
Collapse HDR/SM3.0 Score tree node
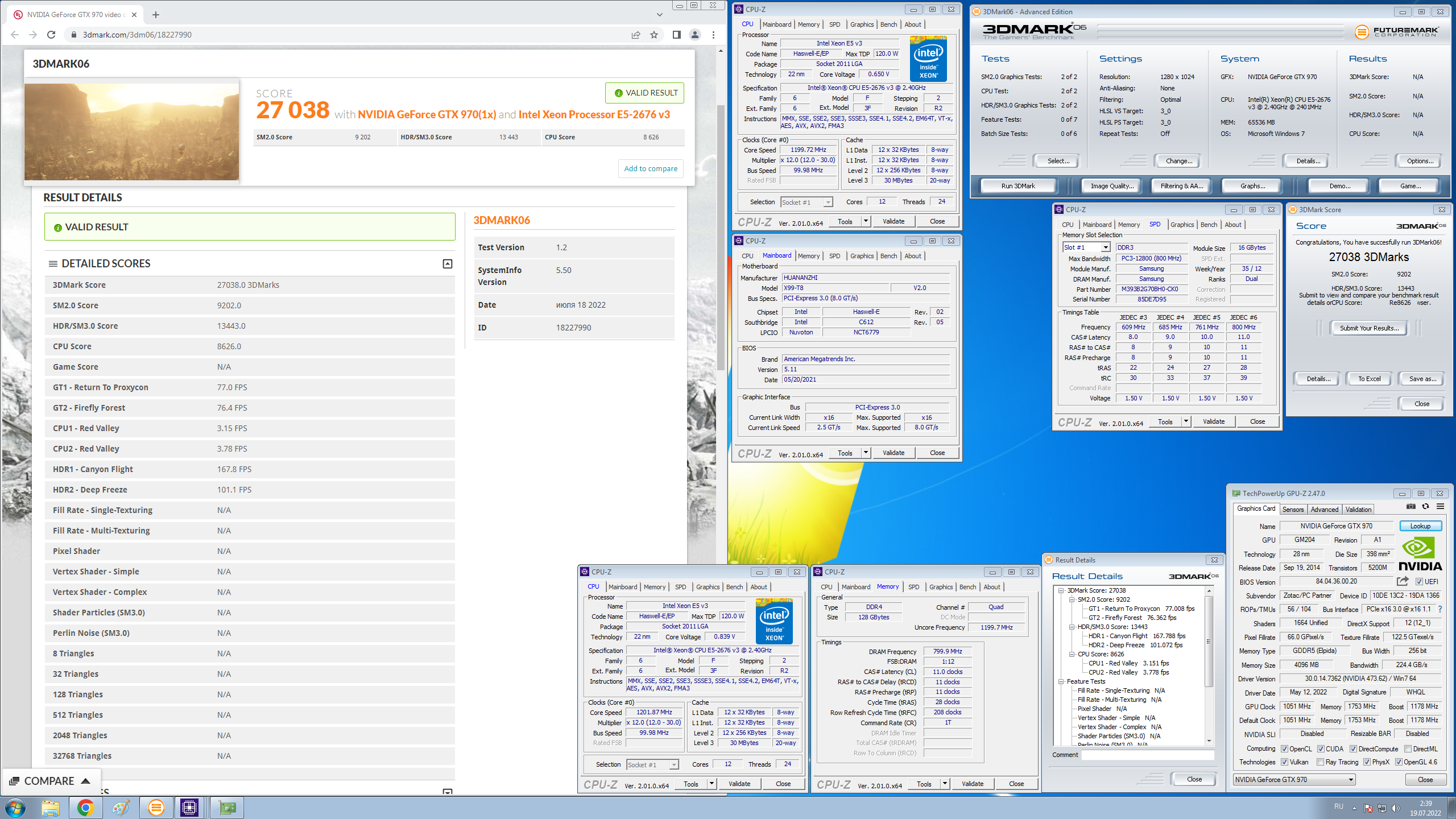tap(1072, 627)
